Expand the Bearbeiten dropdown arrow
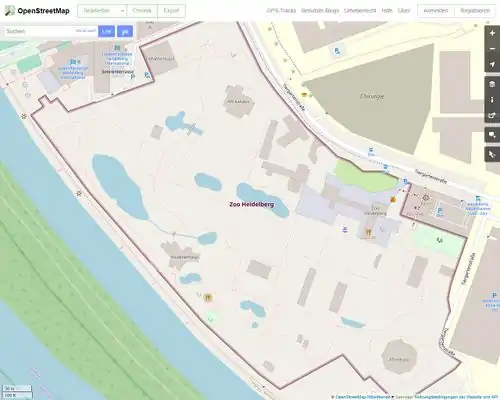 [122, 11]
